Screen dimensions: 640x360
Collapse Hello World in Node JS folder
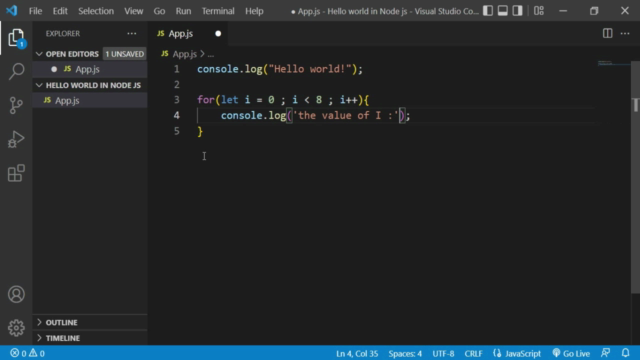[x=39, y=85]
